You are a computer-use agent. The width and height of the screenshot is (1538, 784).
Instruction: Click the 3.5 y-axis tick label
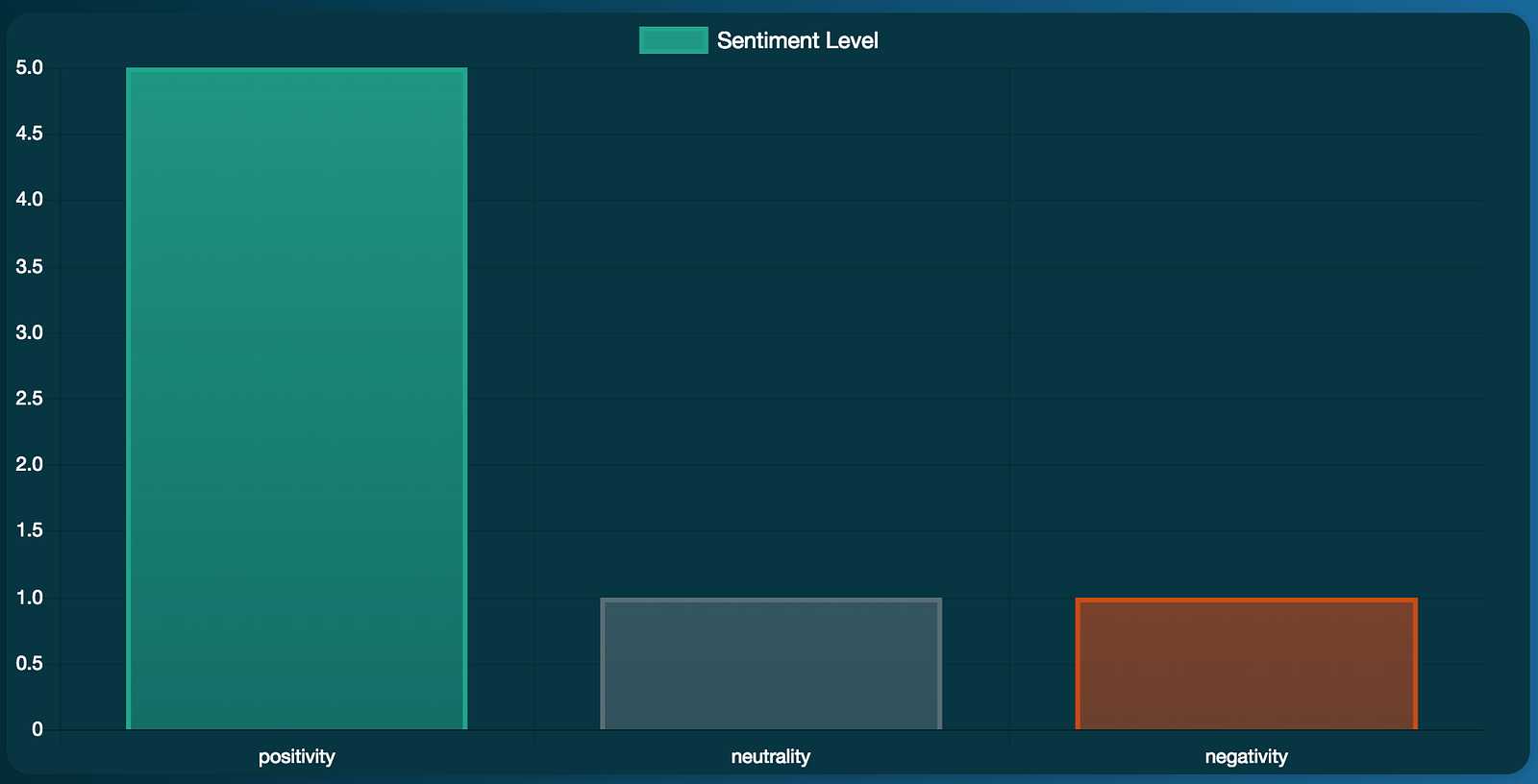point(30,266)
